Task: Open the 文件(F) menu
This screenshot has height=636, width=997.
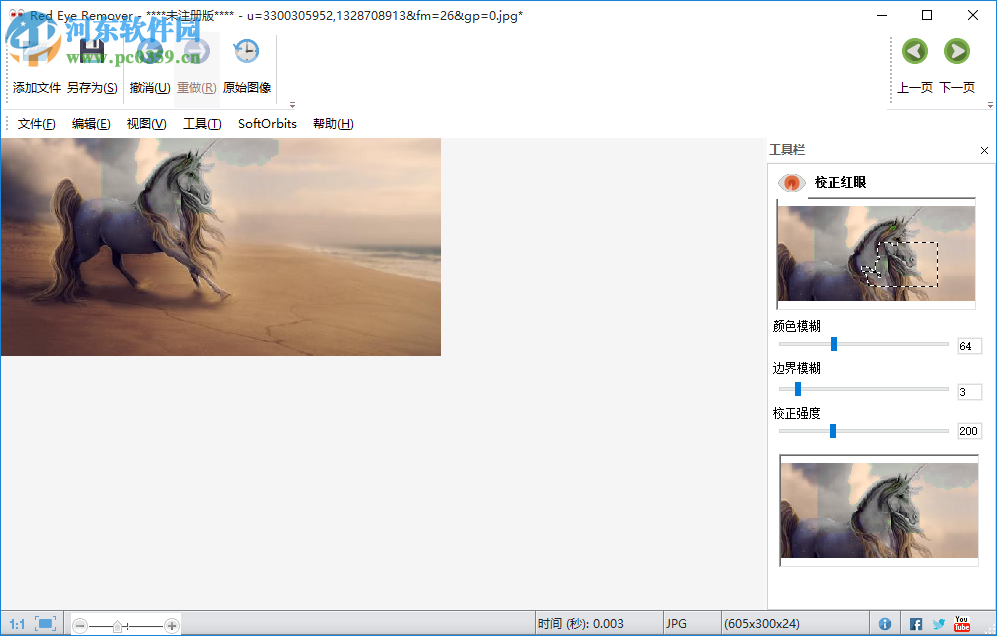Action: tap(36, 124)
